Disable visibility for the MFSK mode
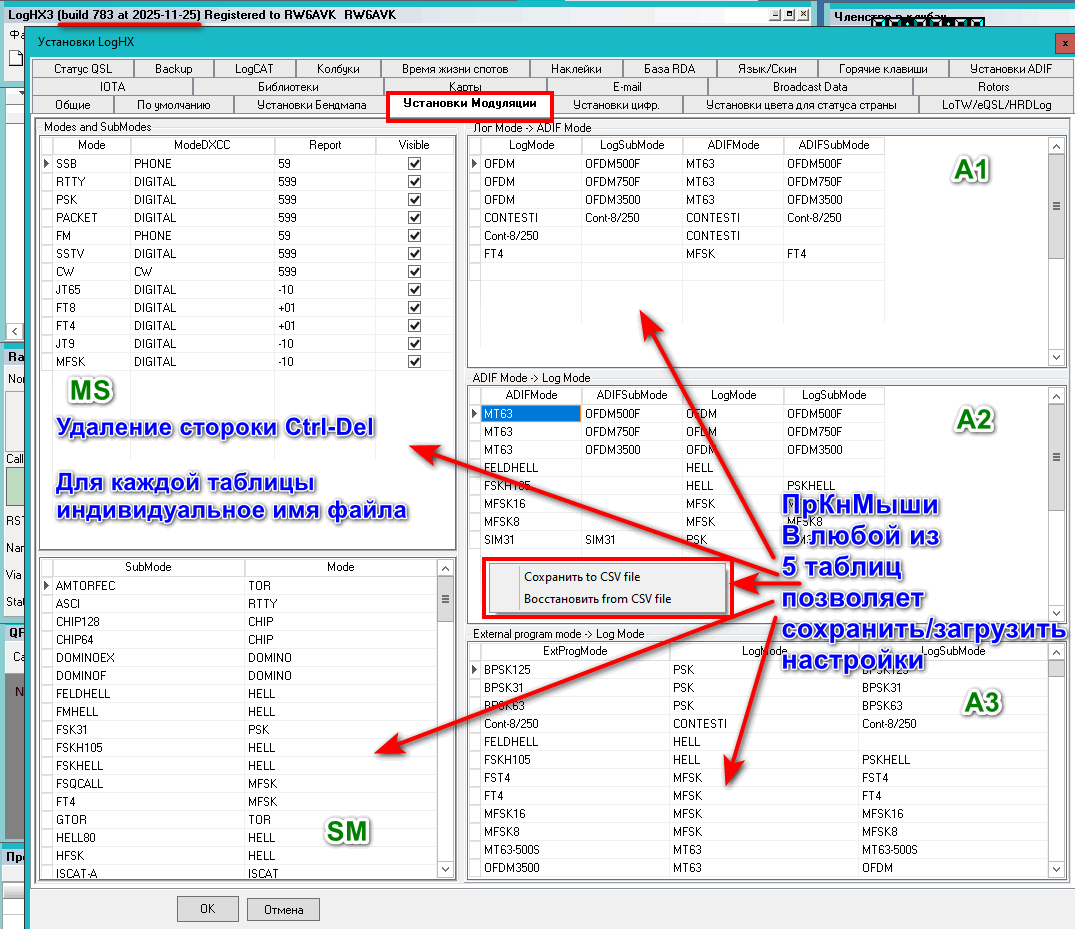This screenshot has height=929, width=1075. click(x=414, y=362)
